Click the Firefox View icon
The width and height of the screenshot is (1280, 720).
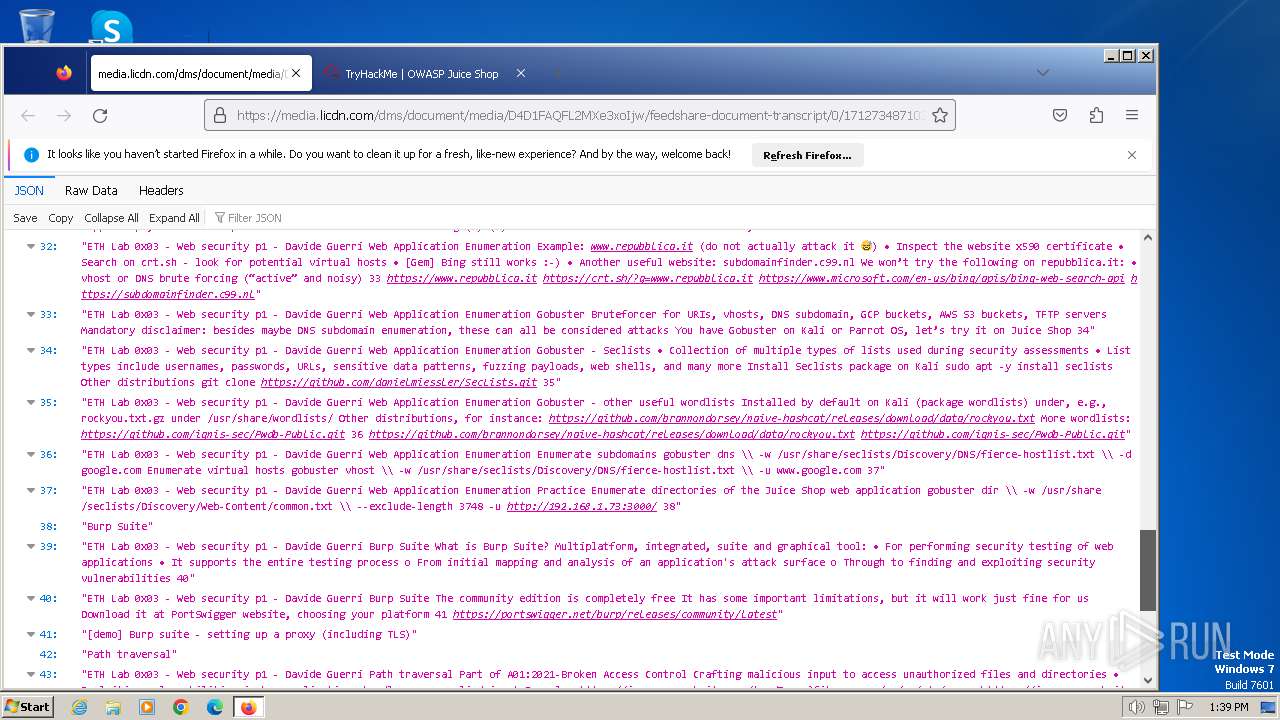64,73
